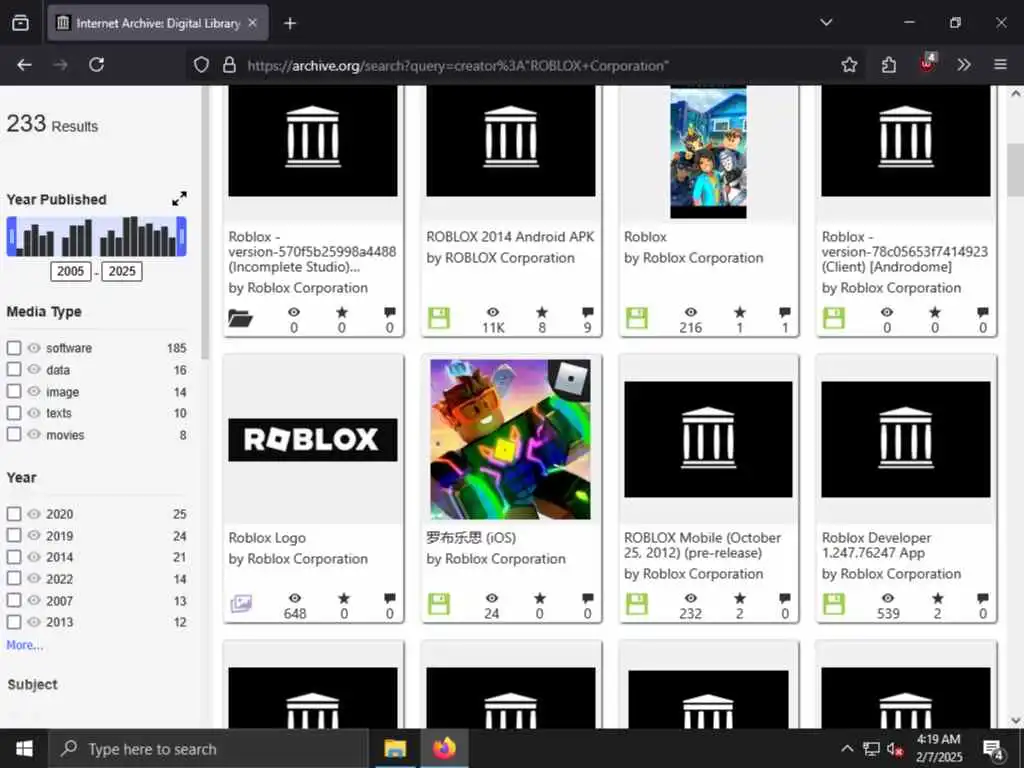Click the red extension icon with badge
Image resolution: width=1024 pixels, height=768 pixels.
coord(927,63)
